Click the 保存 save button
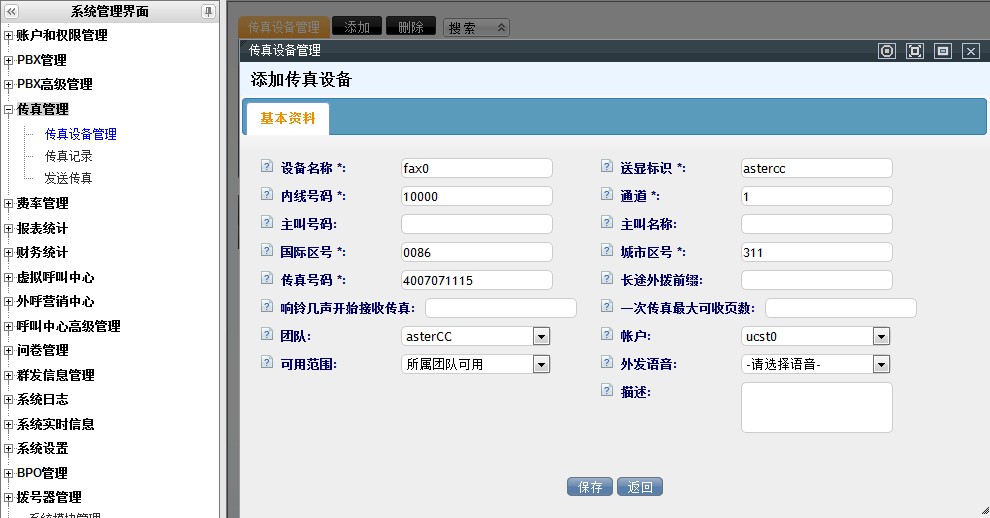Image resolution: width=990 pixels, height=518 pixels. [590, 487]
